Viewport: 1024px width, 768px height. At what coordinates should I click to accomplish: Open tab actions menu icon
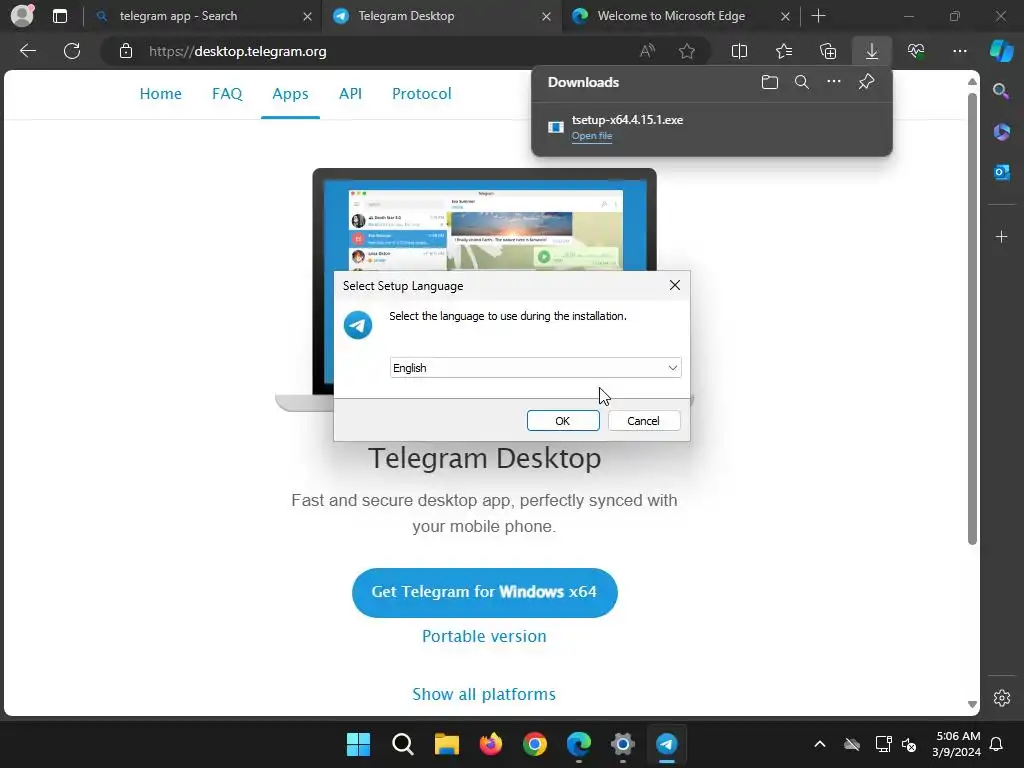click(60, 16)
